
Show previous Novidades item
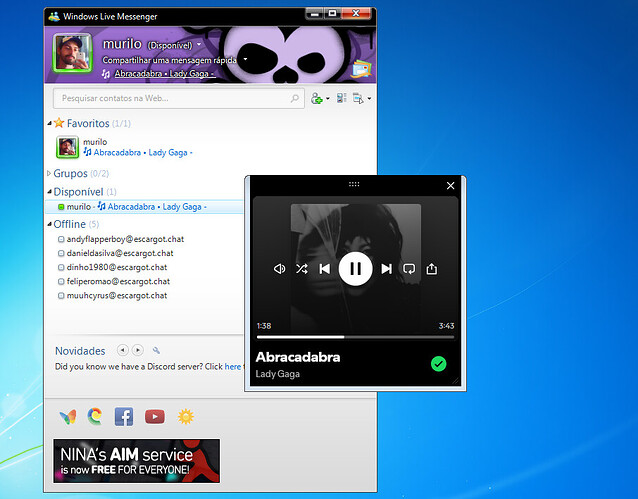tap(122, 350)
